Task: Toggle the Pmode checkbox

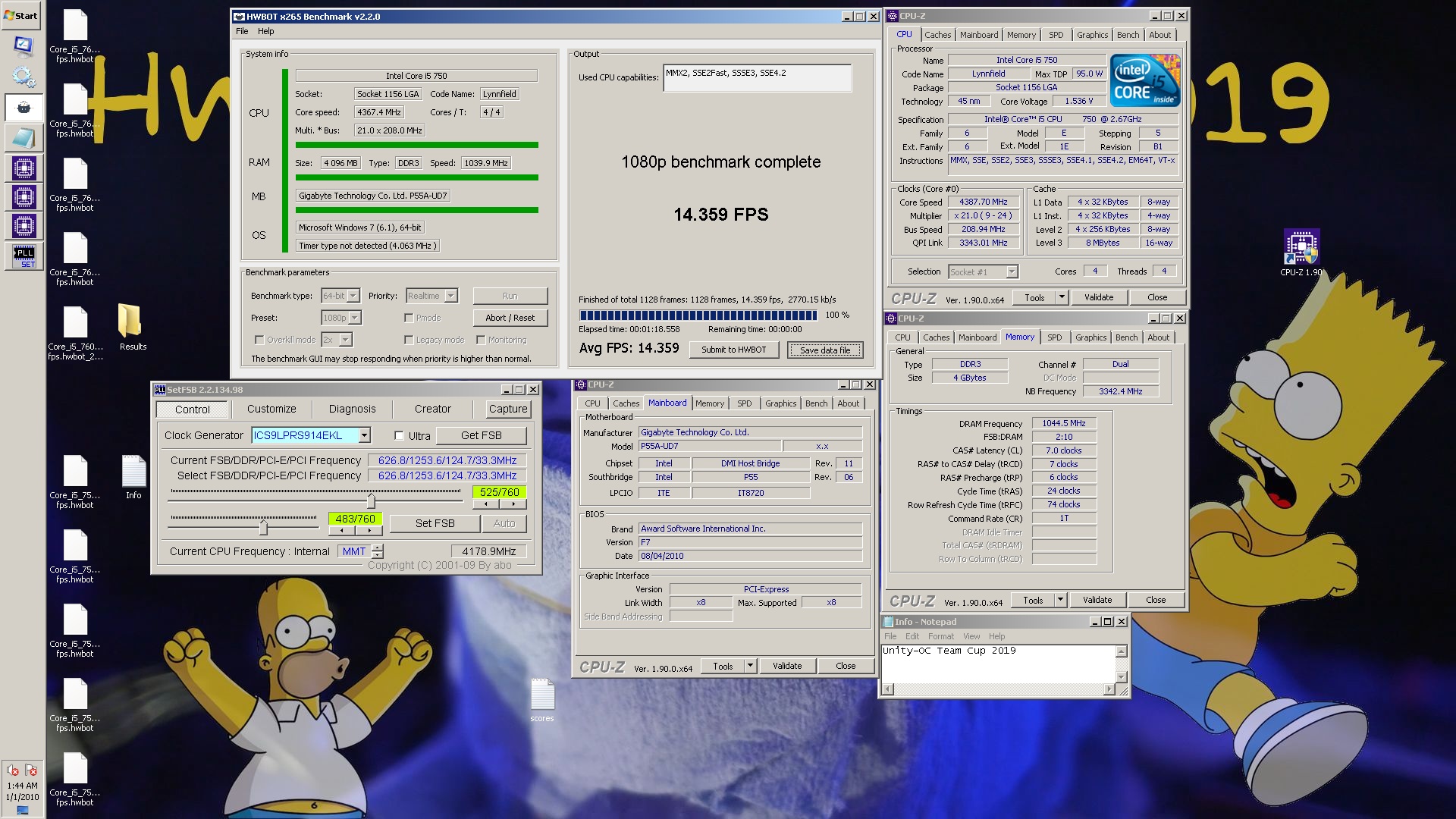Action: 409,318
